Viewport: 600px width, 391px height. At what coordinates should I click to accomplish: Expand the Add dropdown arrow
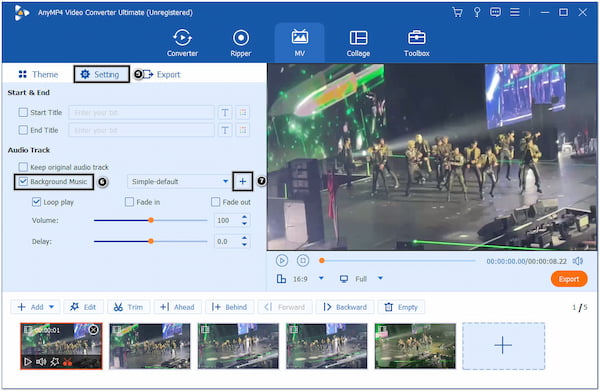(x=52, y=307)
